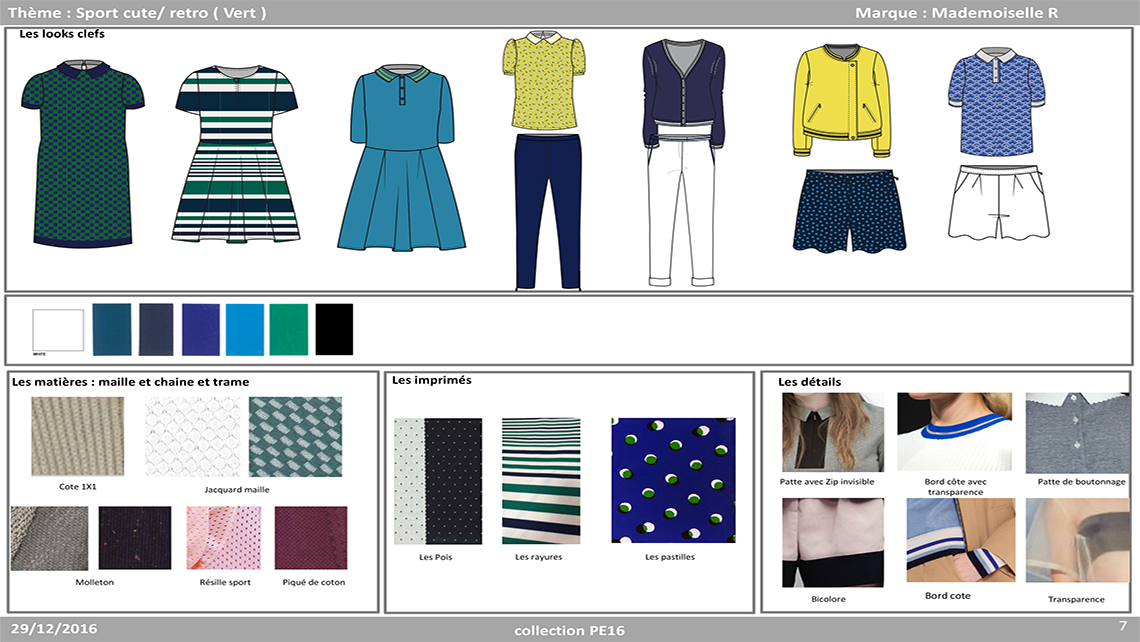Click the 'Les détails' heading
This screenshot has width=1140, height=642.
(809, 382)
